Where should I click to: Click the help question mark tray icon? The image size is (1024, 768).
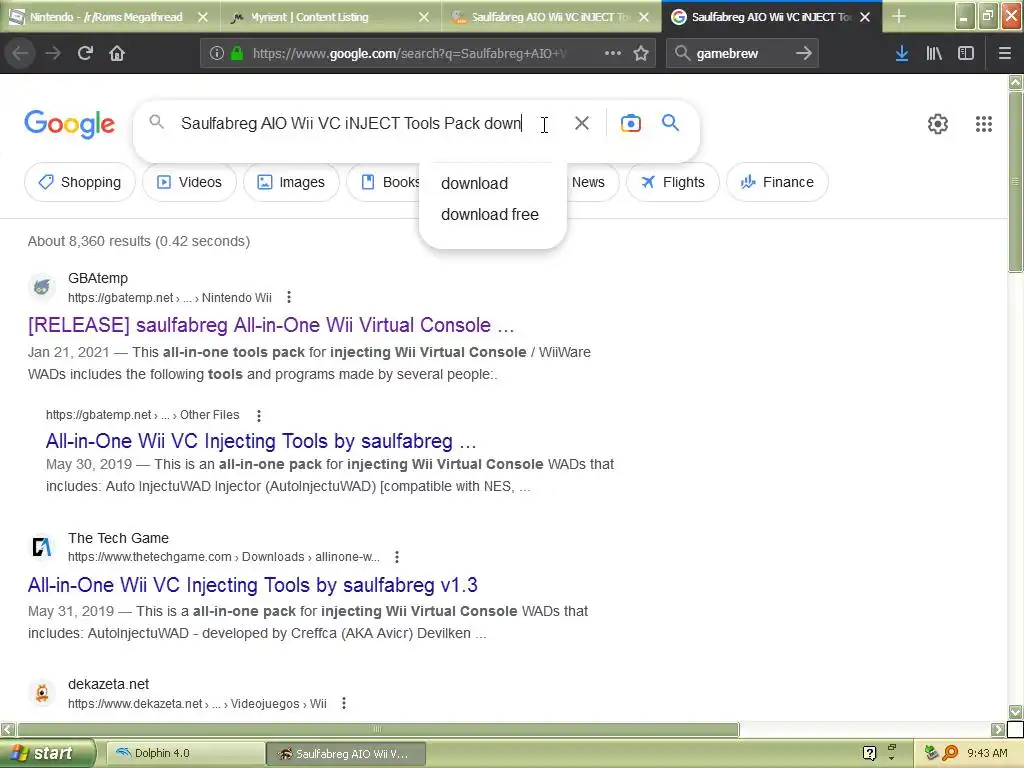click(869, 754)
